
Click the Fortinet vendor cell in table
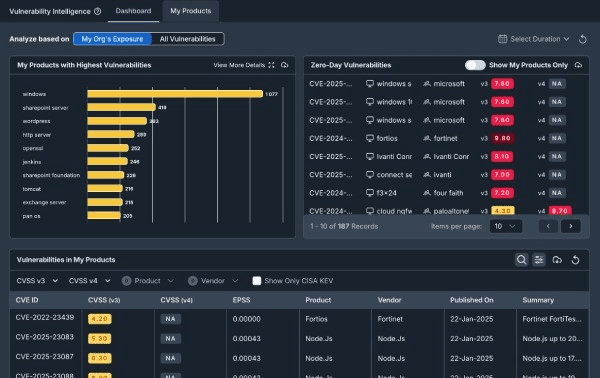pos(390,319)
